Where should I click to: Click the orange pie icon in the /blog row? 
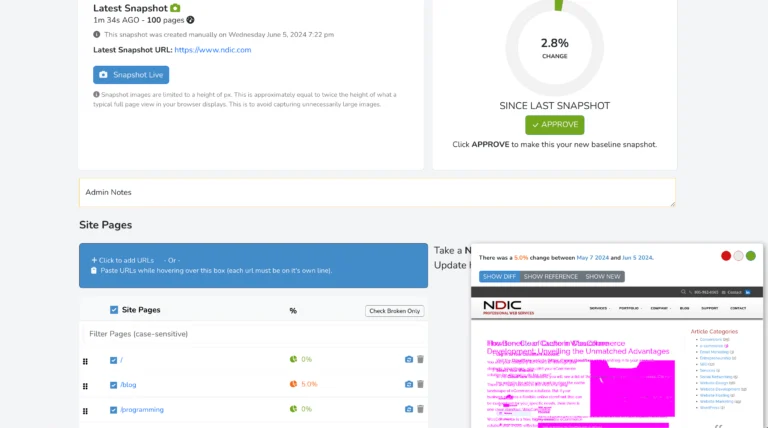pos(293,384)
